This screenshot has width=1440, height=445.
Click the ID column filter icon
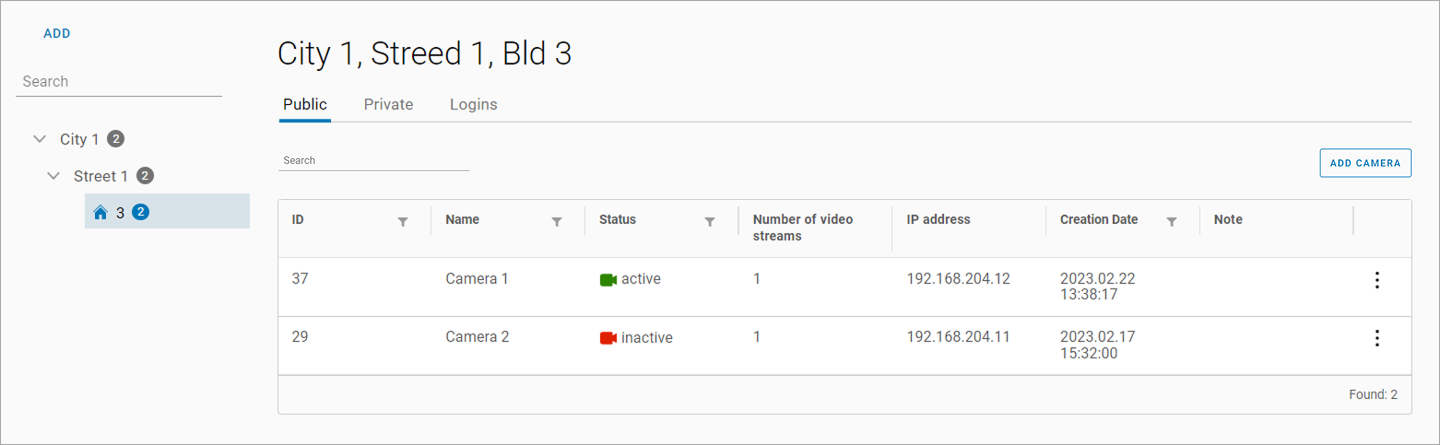(403, 222)
